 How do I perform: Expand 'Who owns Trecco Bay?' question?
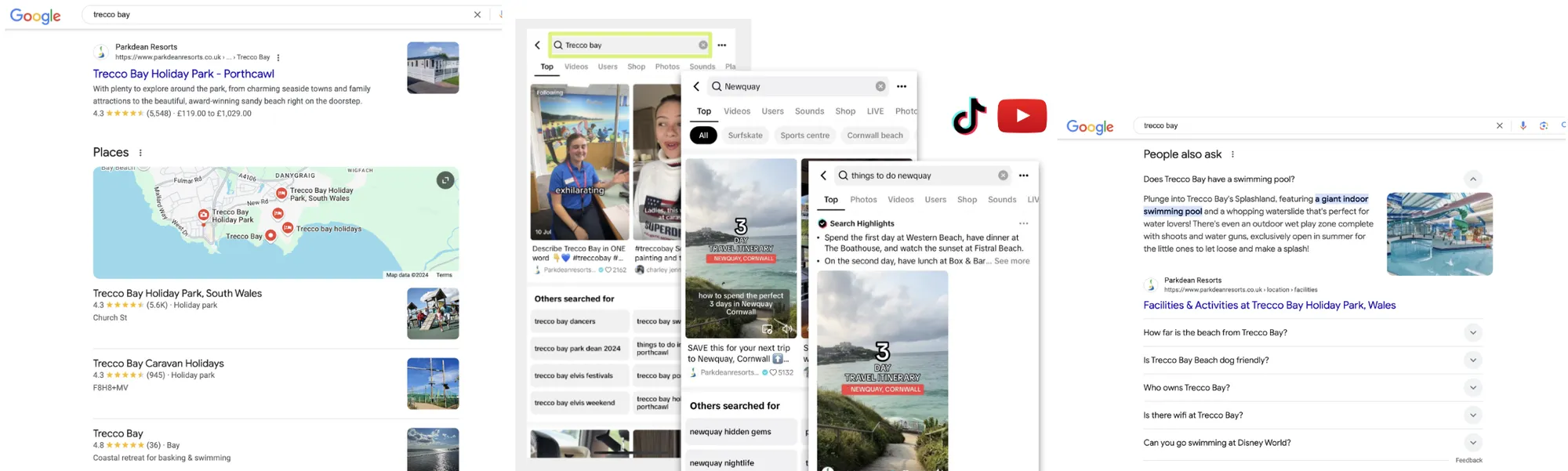click(1472, 387)
